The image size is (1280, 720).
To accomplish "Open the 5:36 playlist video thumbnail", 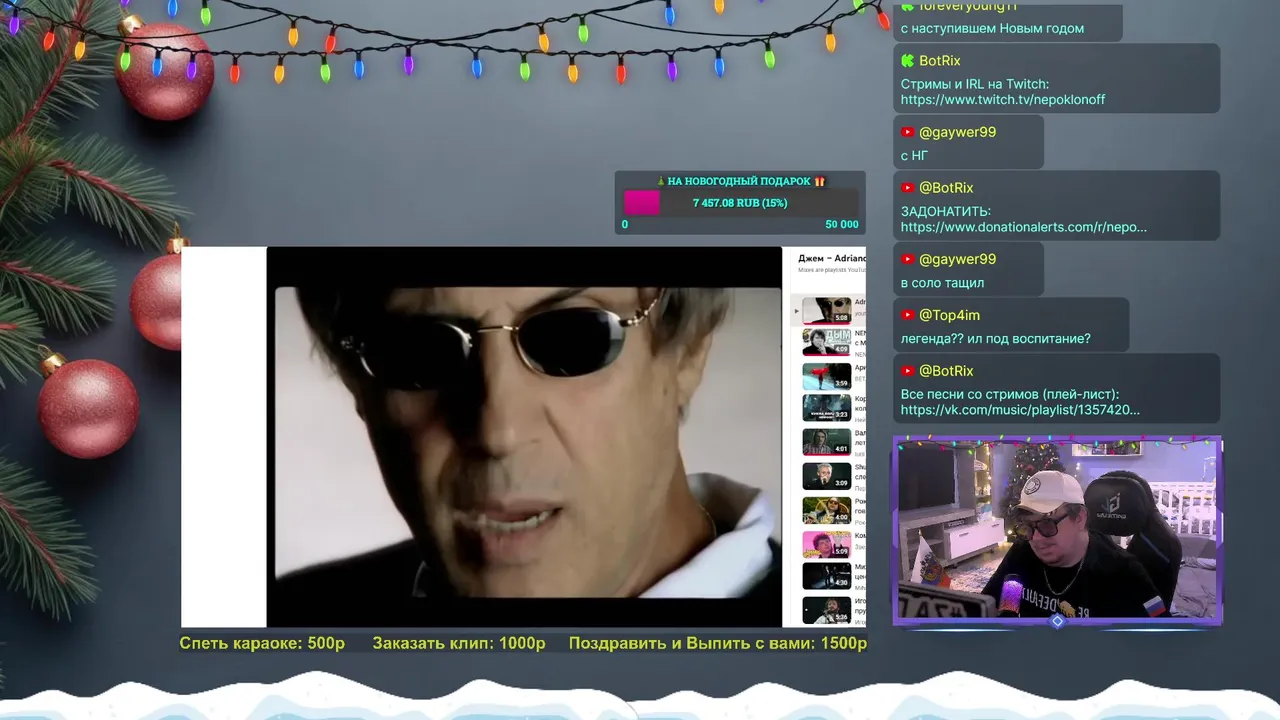I will click(826, 610).
